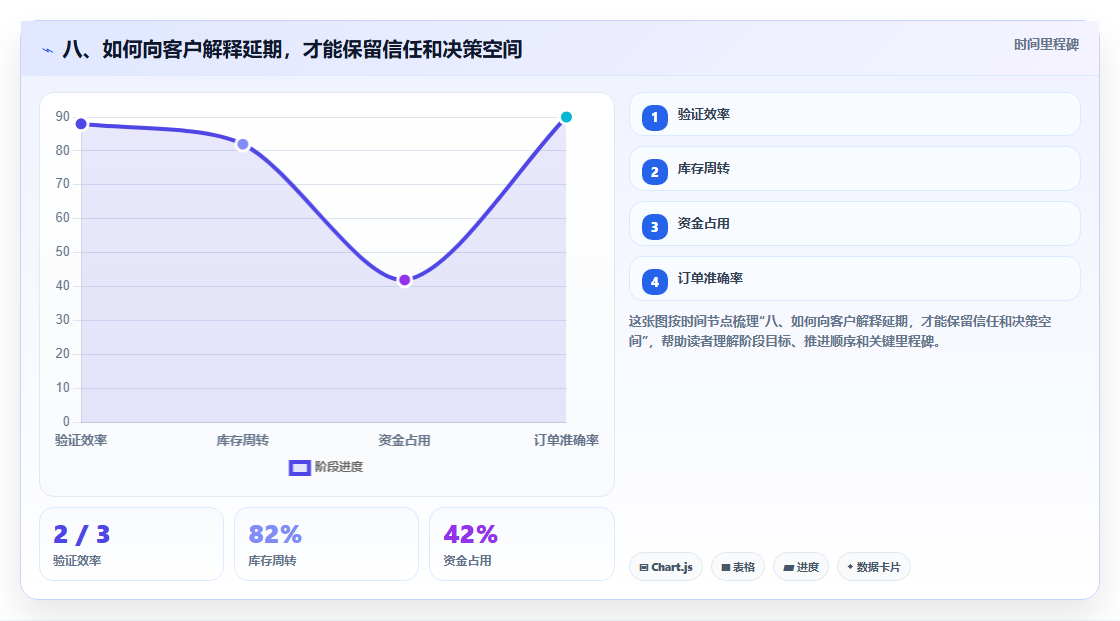Open the 库存周转 milestone row
This screenshot has height=621, width=1120.
pyautogui.click(x=854, y=169)
